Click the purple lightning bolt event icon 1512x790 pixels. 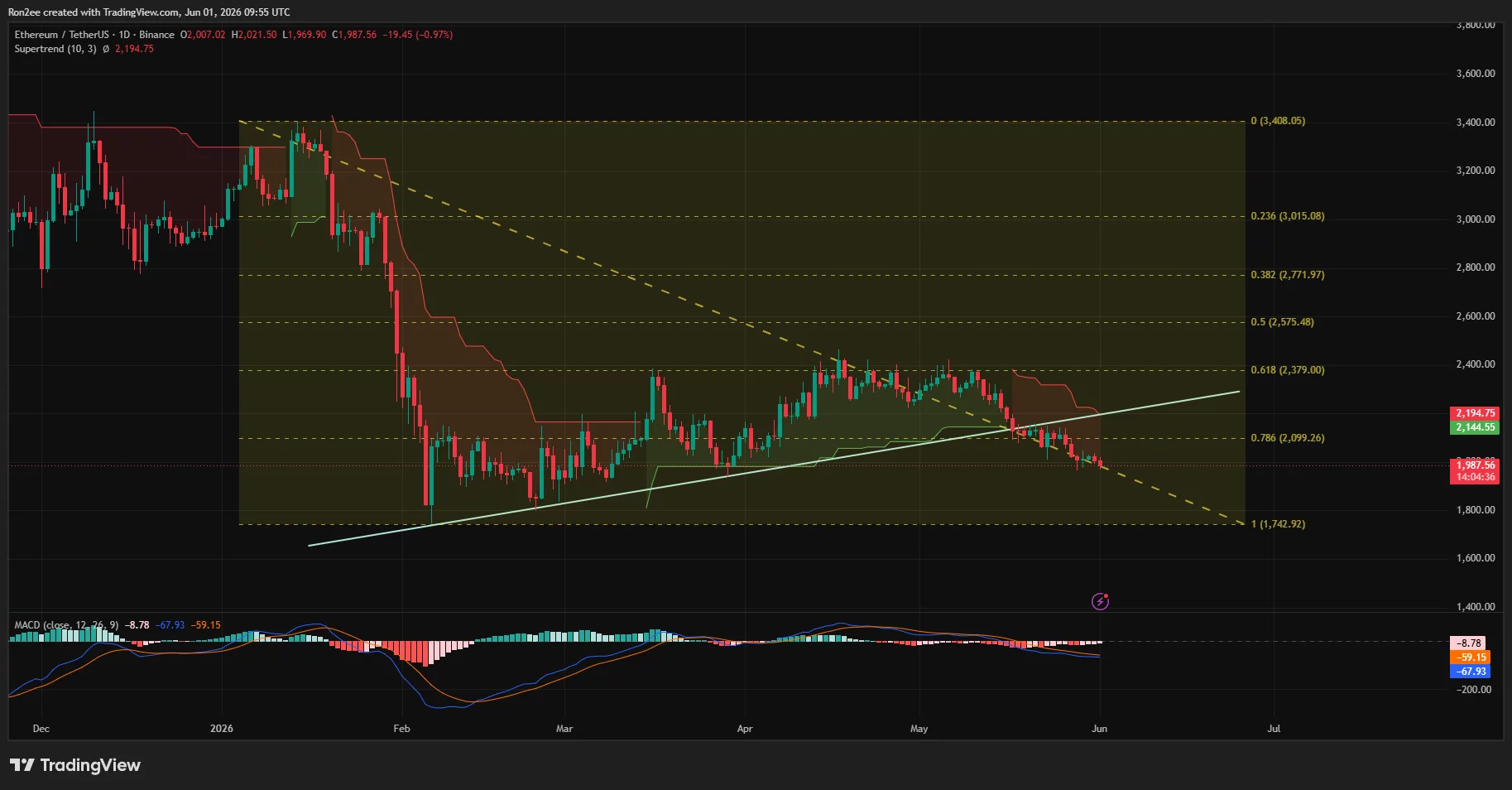[x=1100, y=601]
